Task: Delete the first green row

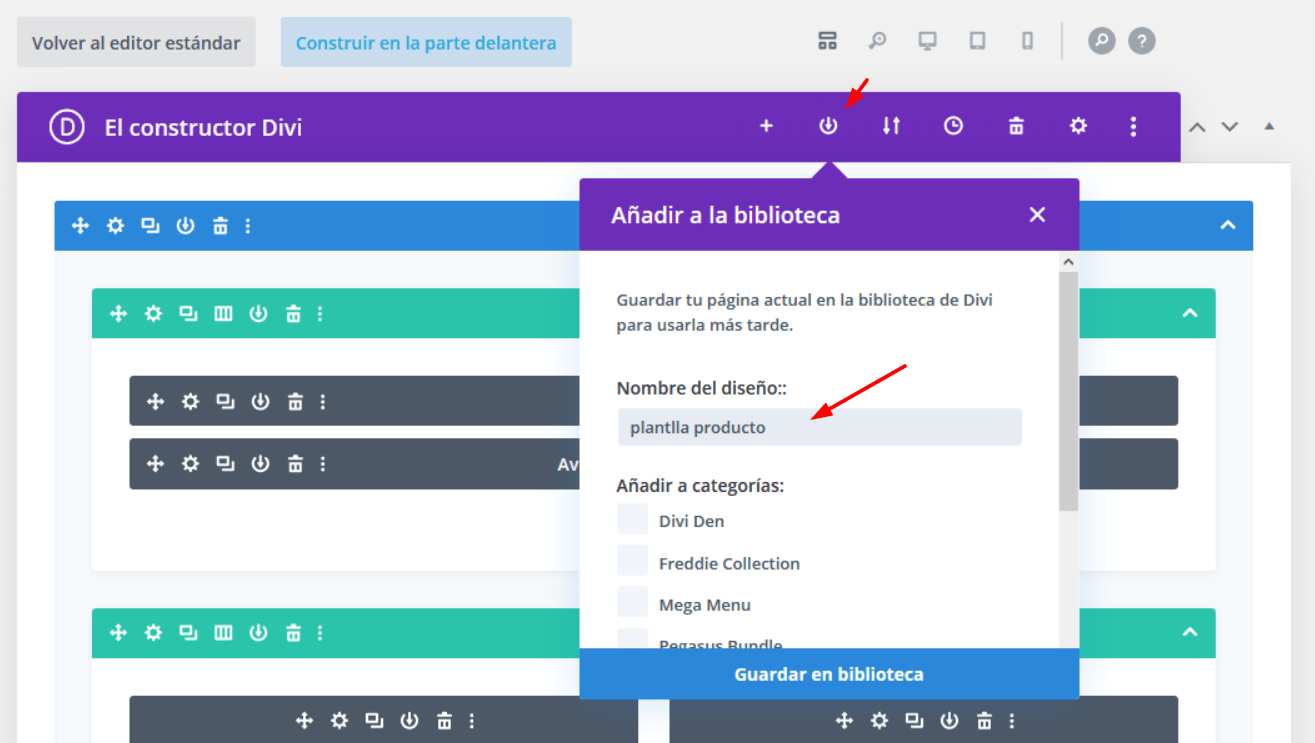Action: 293,314
